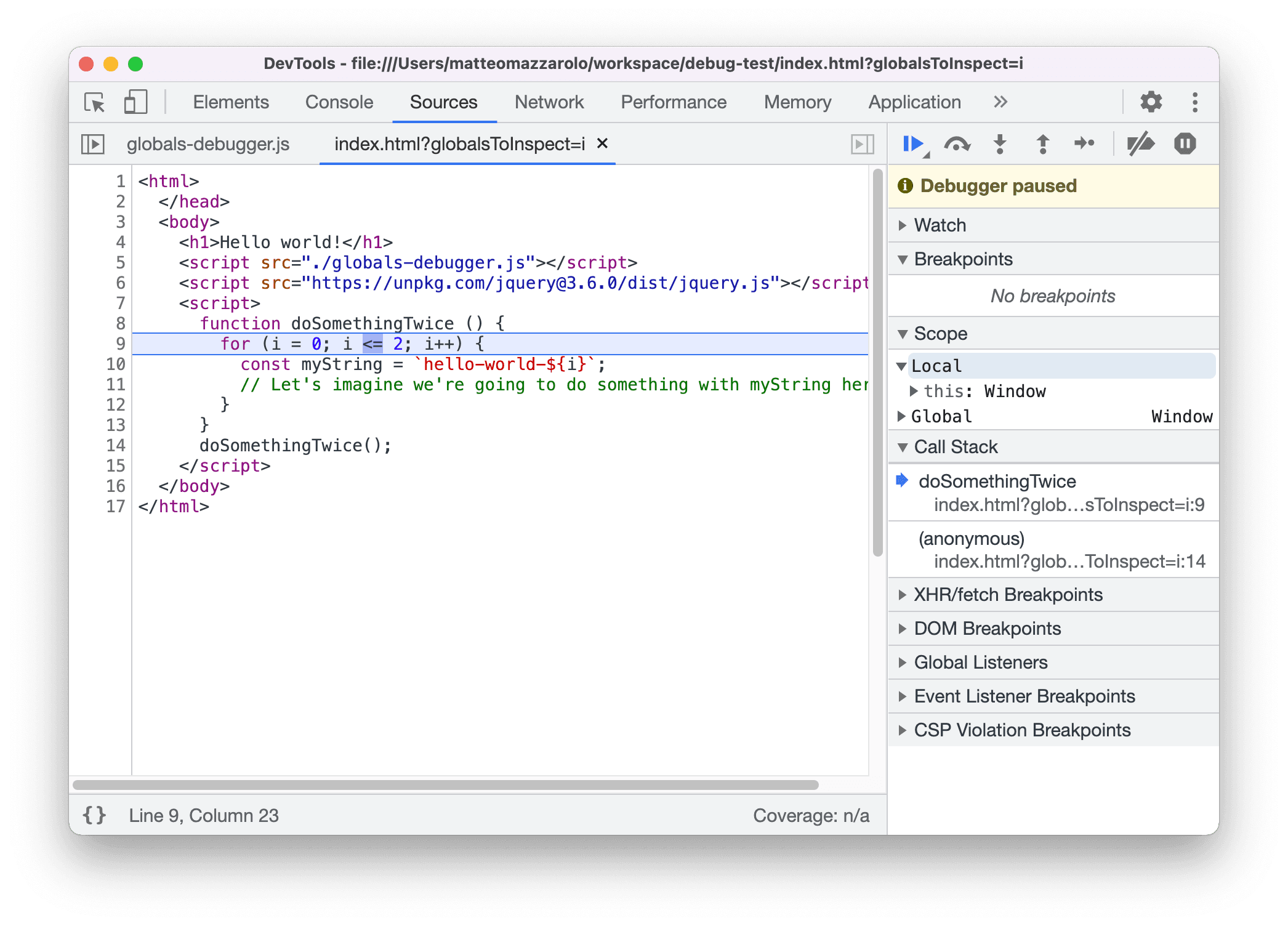Pretty print source with braces icon
This screenshot has width=1288, height=926.
click(94, 815)
